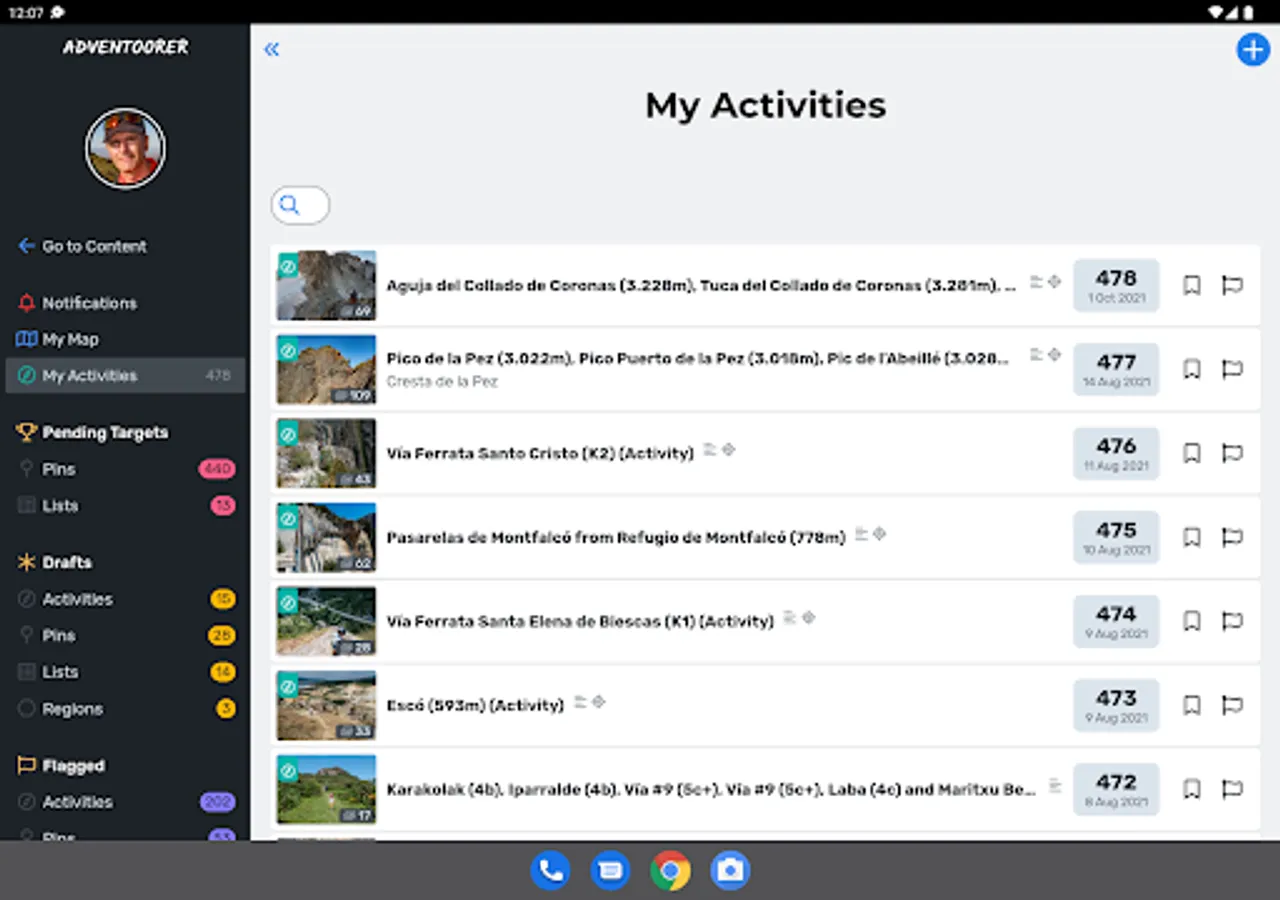Open the Pico de la Pez activity title
This screenshot has height=900, width=1280.
click(698, 359)
